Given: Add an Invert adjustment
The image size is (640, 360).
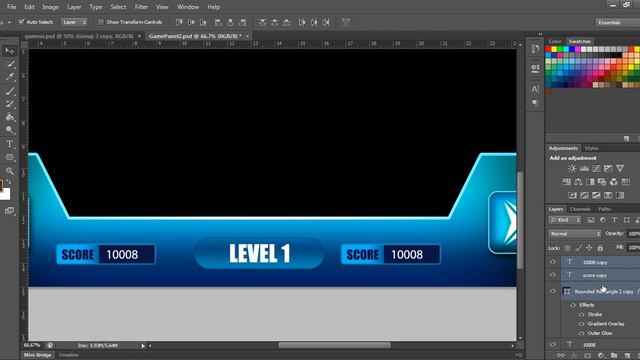Looking at the screenshot, I should 573,196.
